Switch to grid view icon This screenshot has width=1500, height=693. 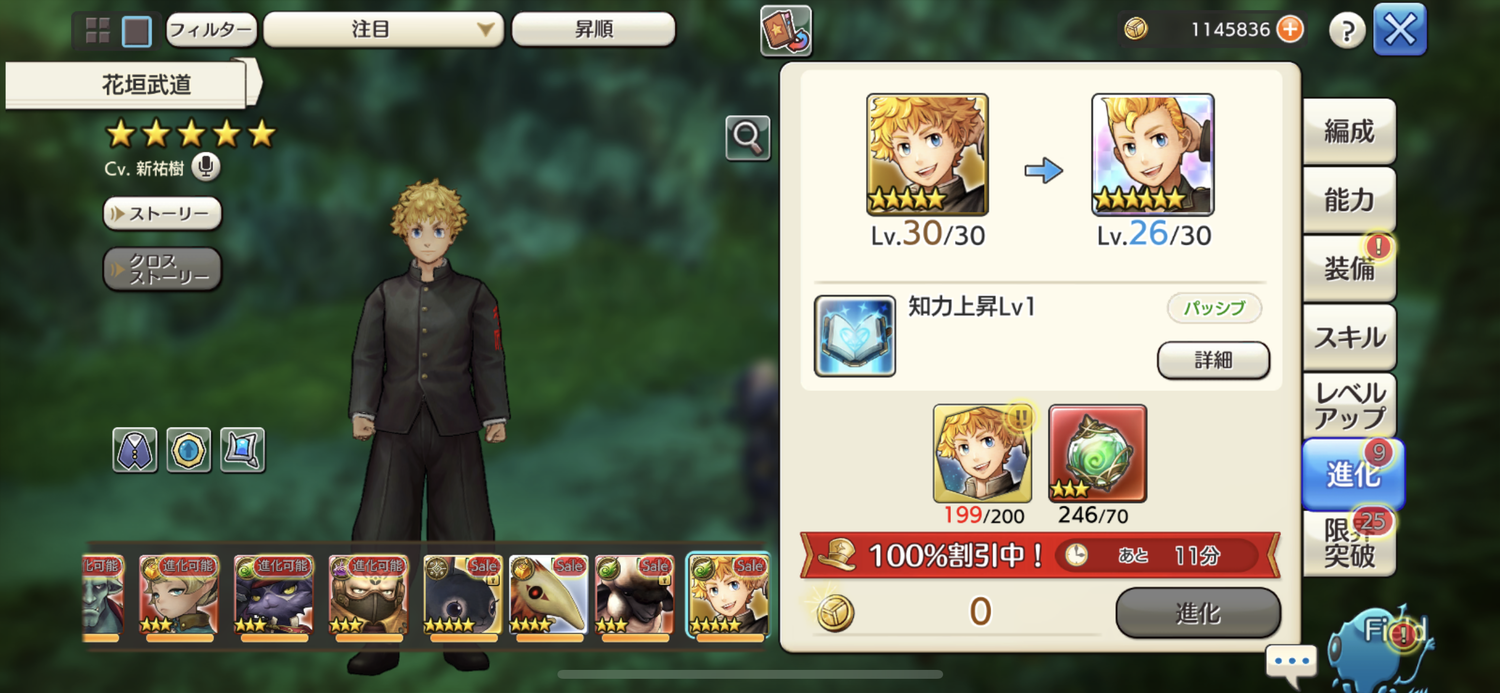(x=98, y=31)
